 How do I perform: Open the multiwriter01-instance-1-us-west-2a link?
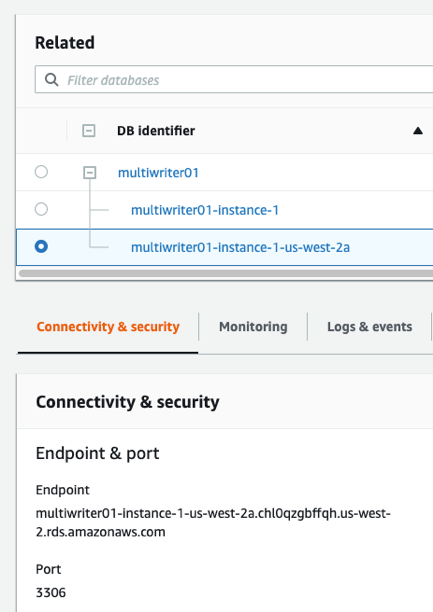tap(240, 247)
